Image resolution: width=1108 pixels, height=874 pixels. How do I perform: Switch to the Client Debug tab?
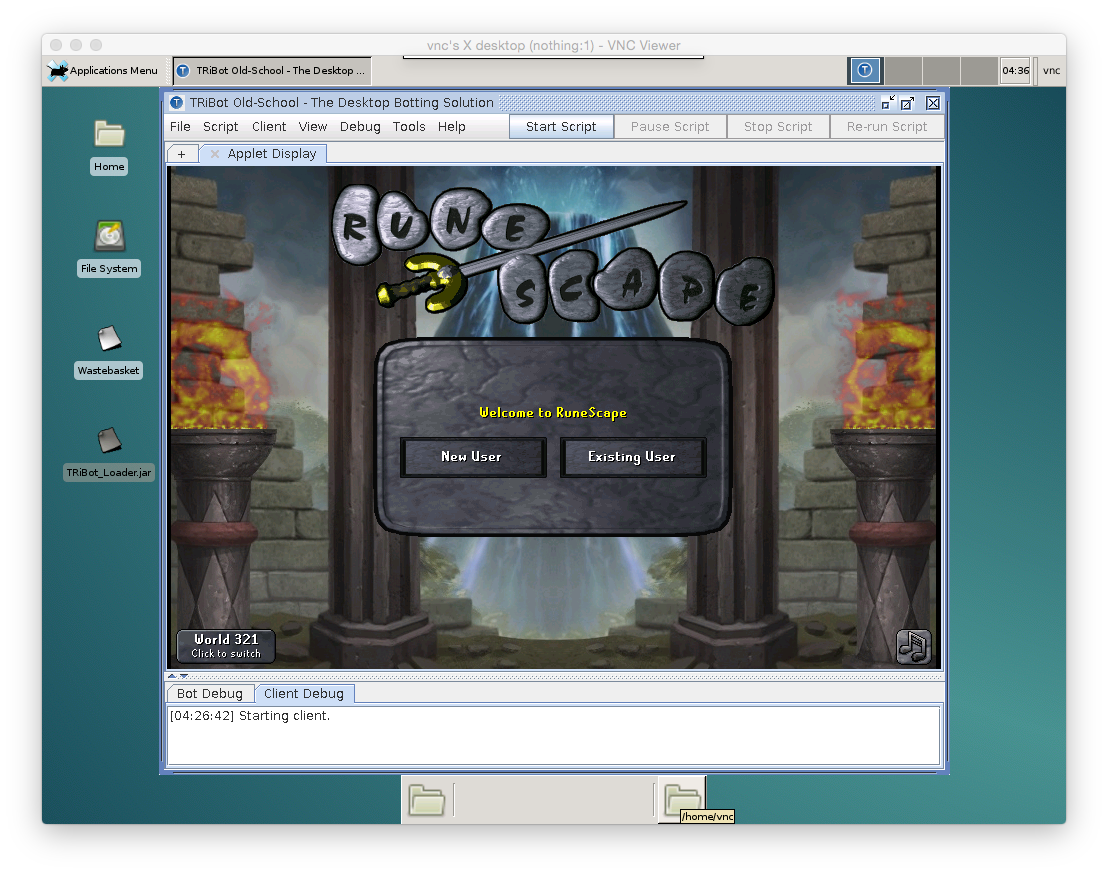(x=304, y=694)
